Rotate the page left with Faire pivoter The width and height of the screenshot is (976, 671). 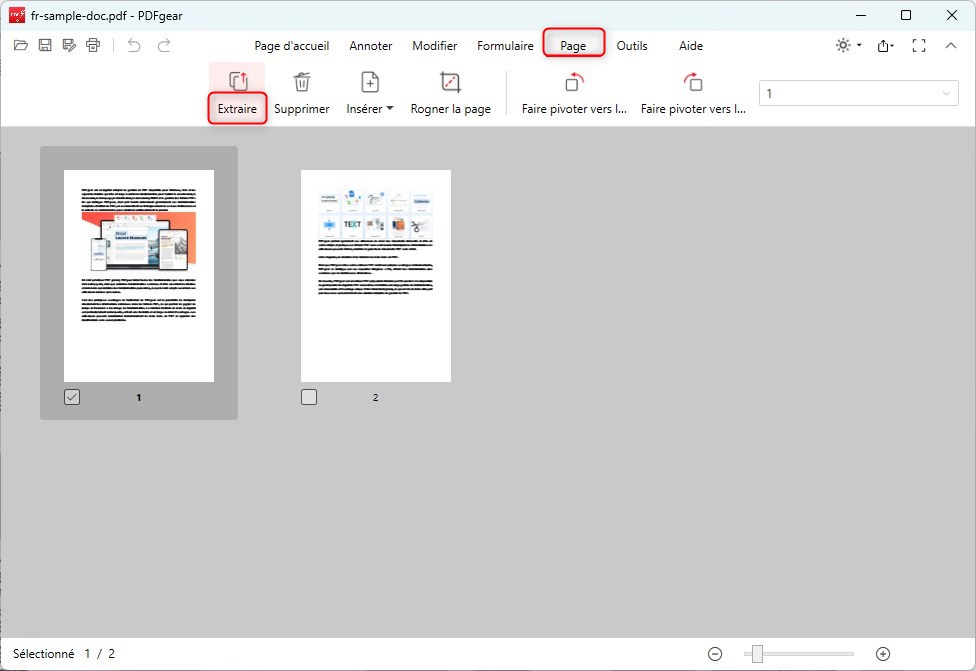(572, 92)
